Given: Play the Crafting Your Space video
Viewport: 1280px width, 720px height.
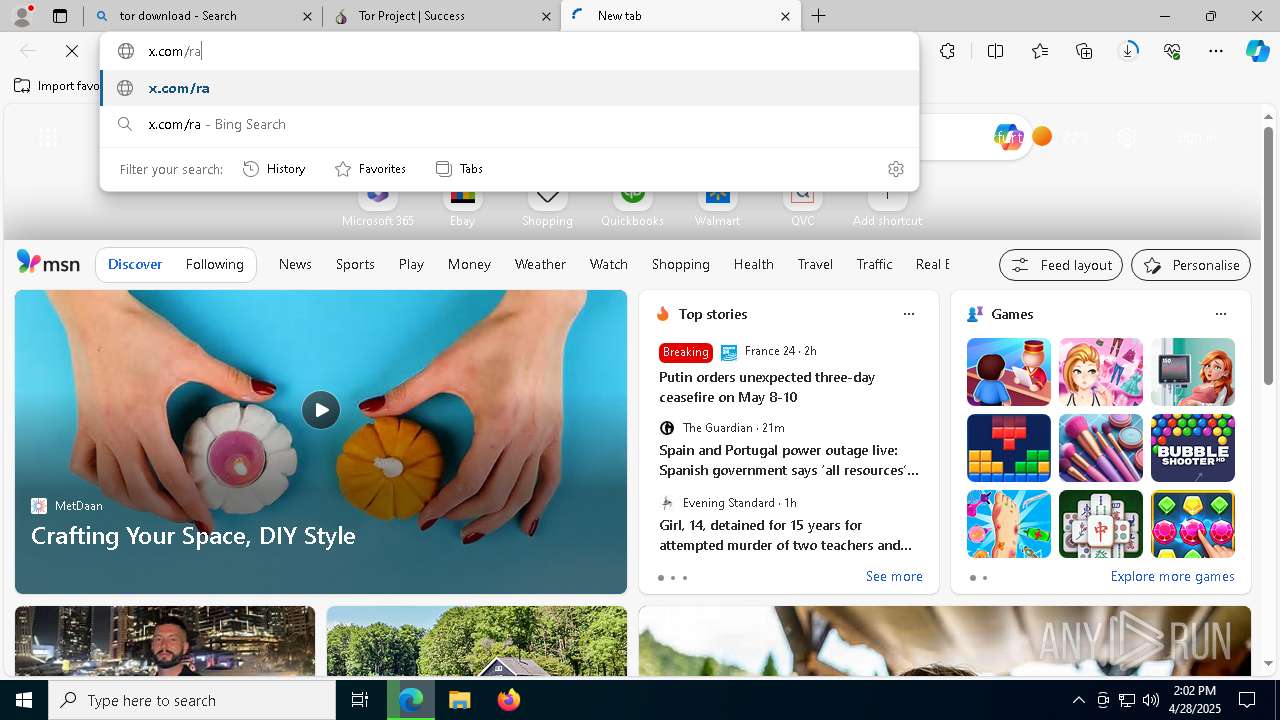Looking at the screenshot, I should coord(321,410).
